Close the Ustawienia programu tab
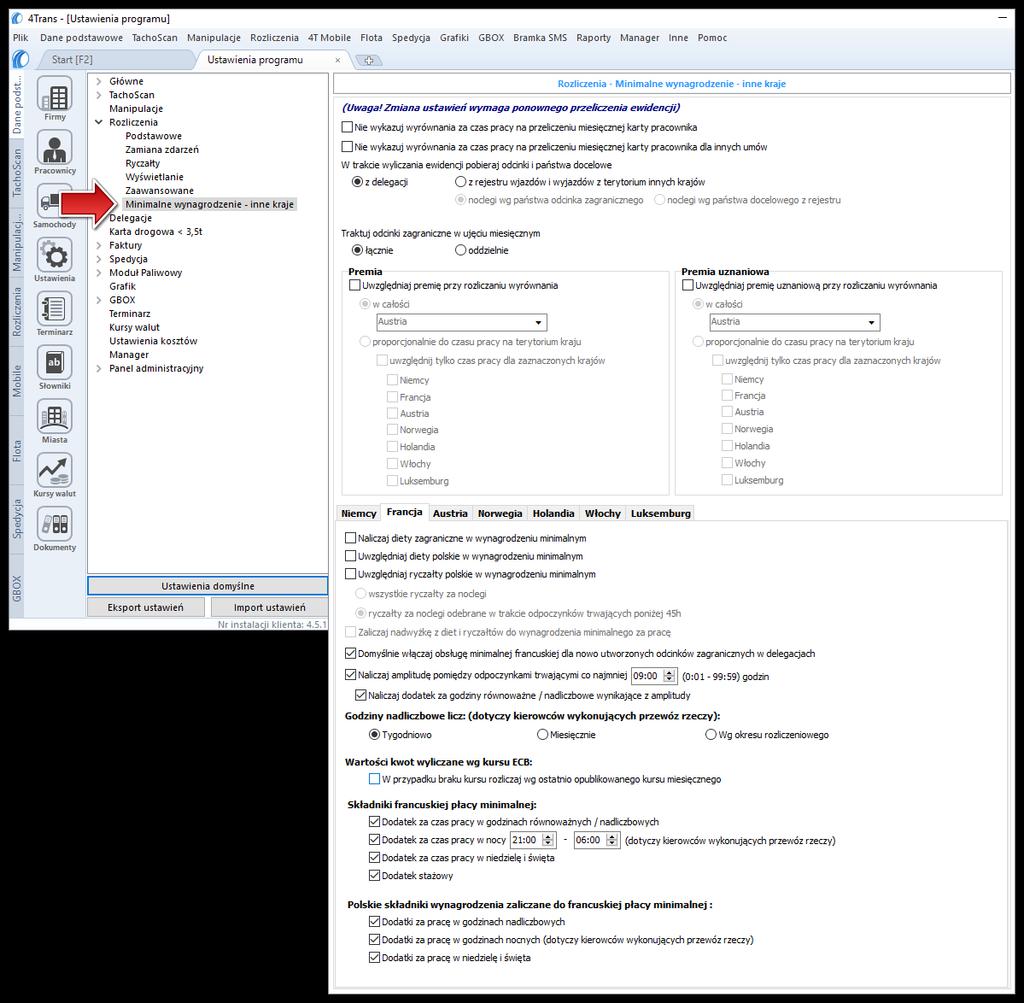Image resolution: width=1024 pixels, height=1003 pixels. [x=338, y=60]
